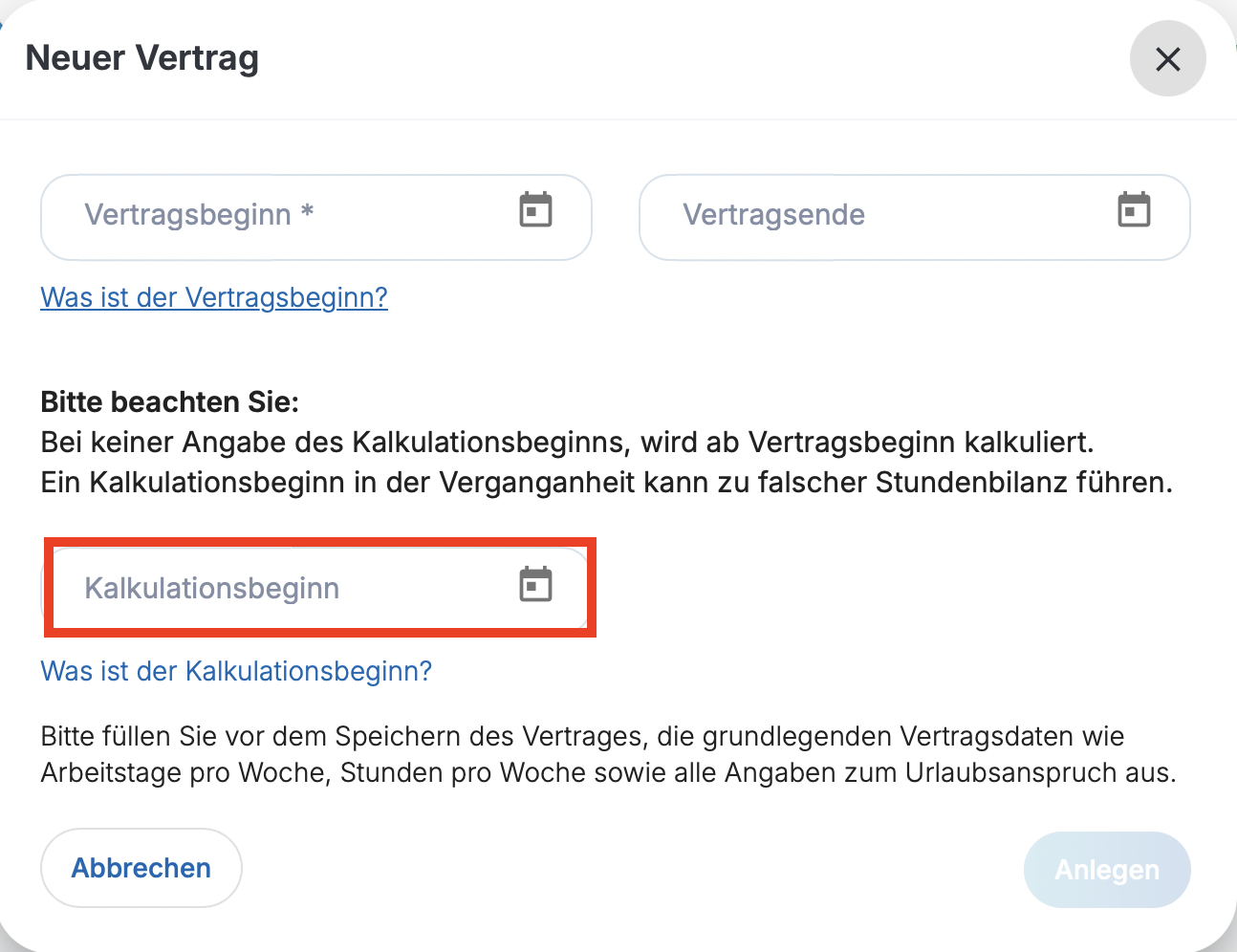The height and width of the screenshot is (952, 1237).
Task: Click the 'Bitte füllen Sie vor dem Speichern' line
Action: click(581, 736)
